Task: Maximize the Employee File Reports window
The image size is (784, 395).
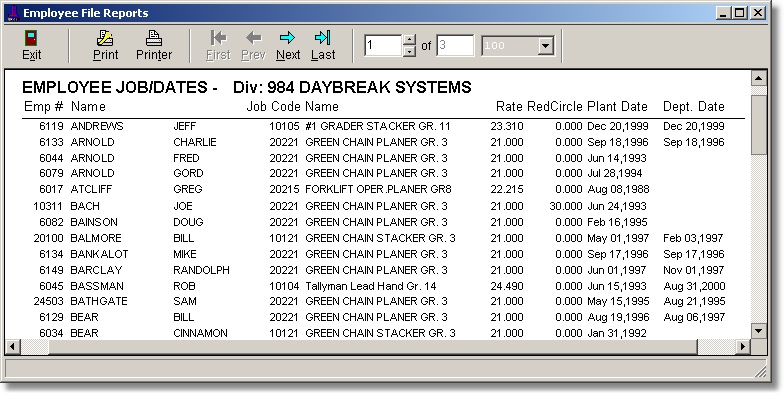Action: (x=740, y=13)
